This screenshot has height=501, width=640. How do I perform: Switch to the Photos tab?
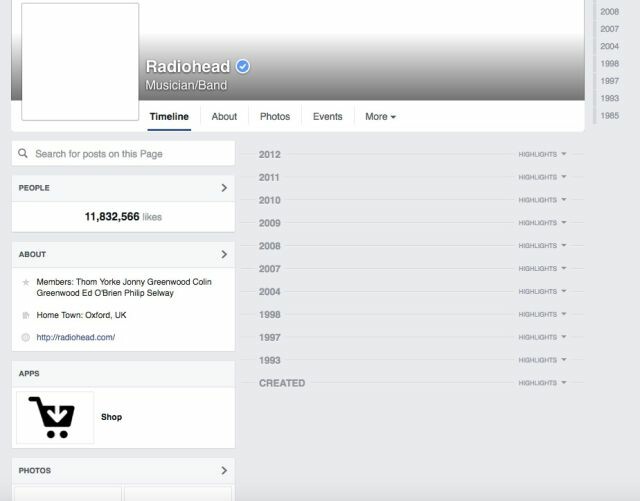pos(275,117)
